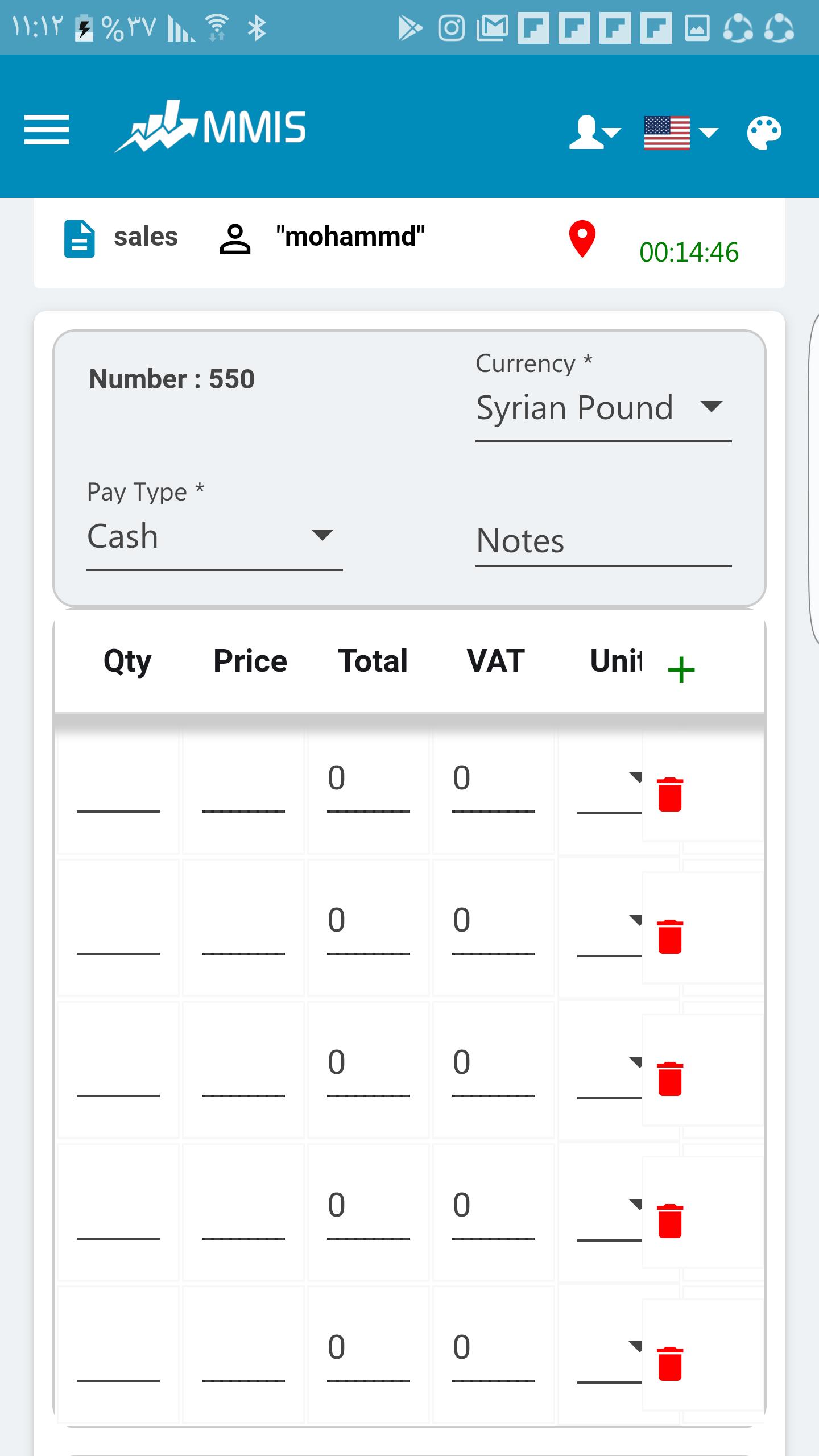Expand the Currency Syrian Pound dropdown
The height and width of the screenshot is (1456, 819).
point(603,408)
